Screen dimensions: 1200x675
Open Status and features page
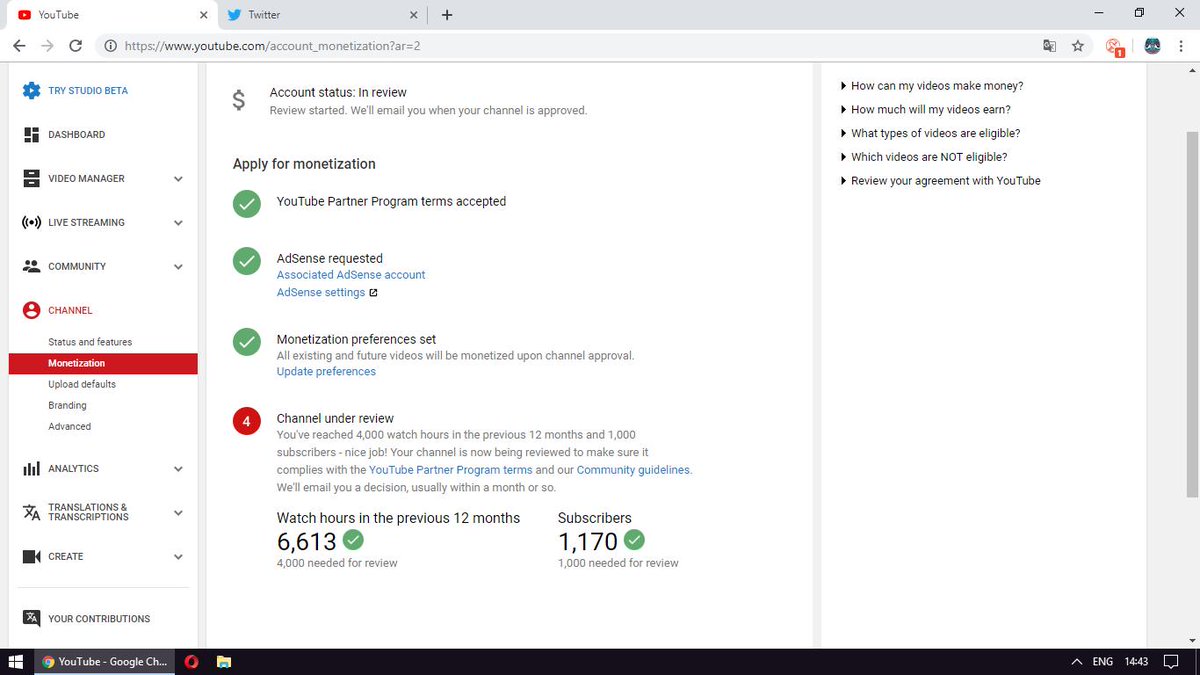tap(90, 342)
